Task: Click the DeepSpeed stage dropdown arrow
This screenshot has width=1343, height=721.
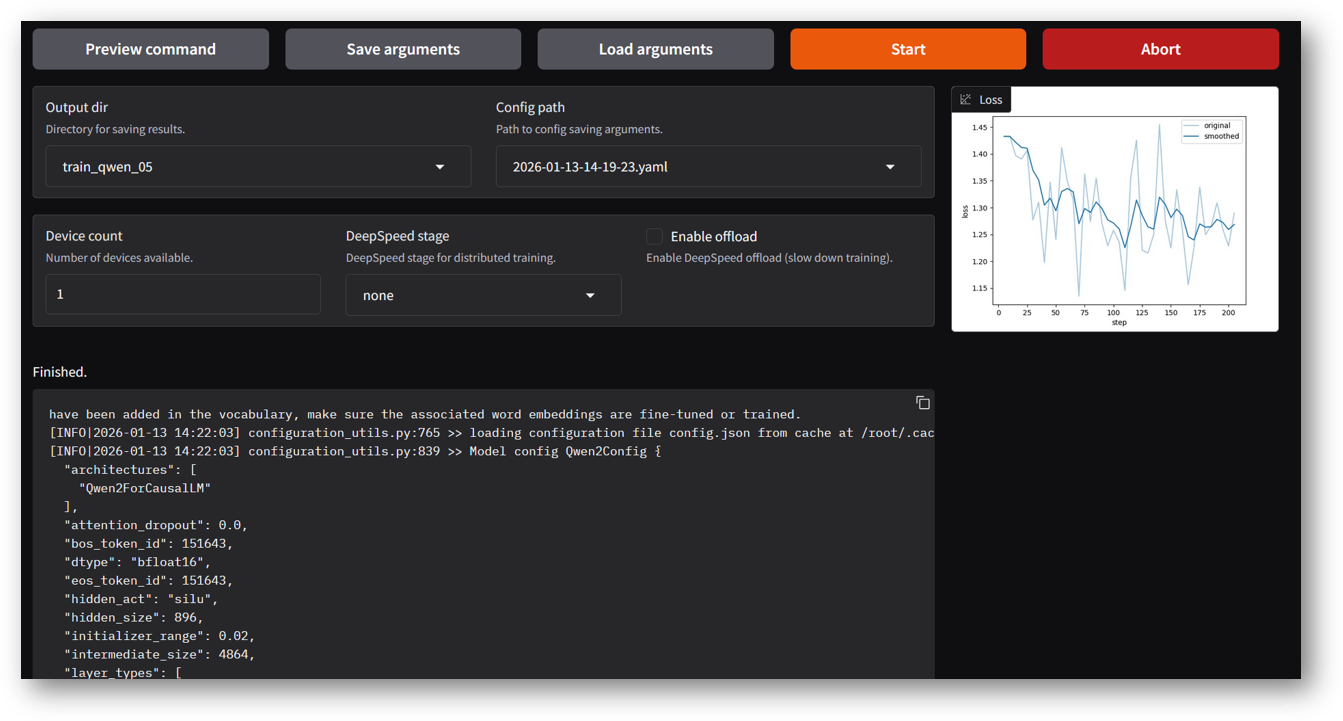Action: pyautogui.click(x=590, y=295)
